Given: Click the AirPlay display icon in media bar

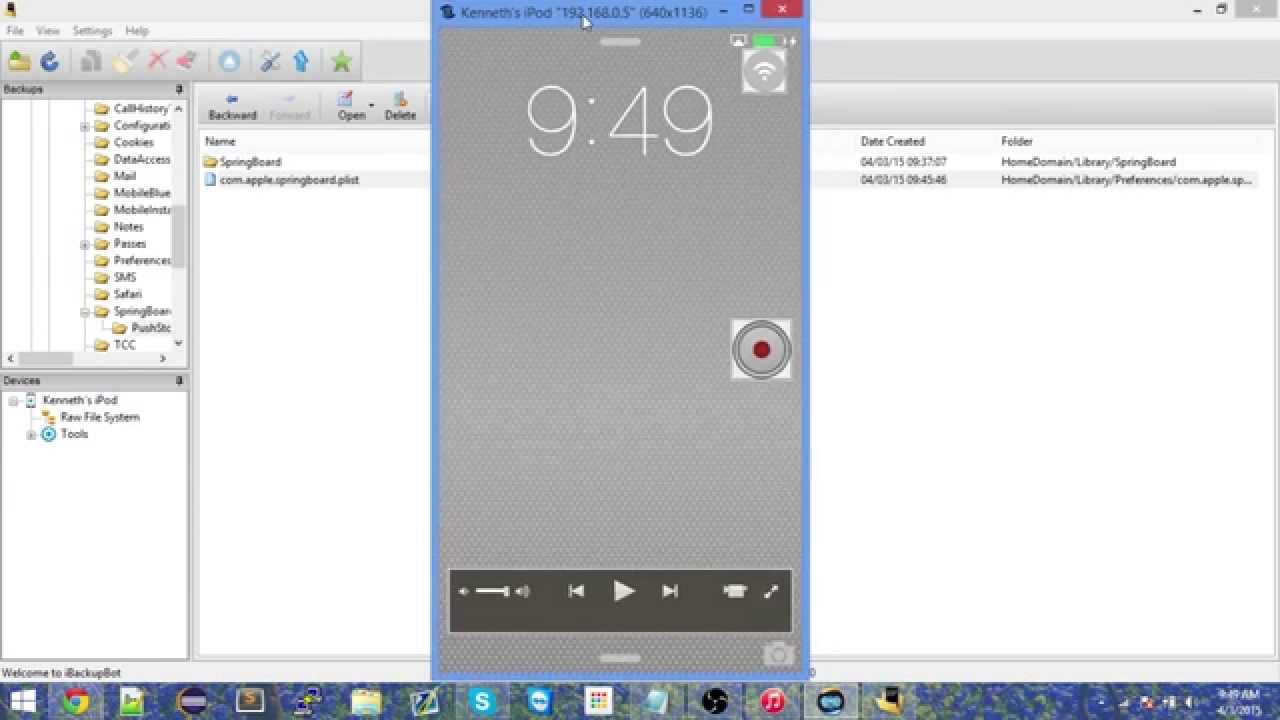Looking at the screenshot, I should (735, 592).
